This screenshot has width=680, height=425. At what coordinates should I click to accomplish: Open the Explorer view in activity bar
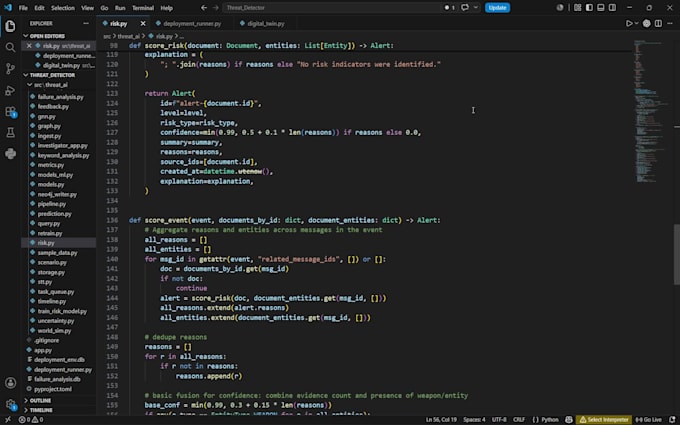pyautogui.click(x=10, y=26)
